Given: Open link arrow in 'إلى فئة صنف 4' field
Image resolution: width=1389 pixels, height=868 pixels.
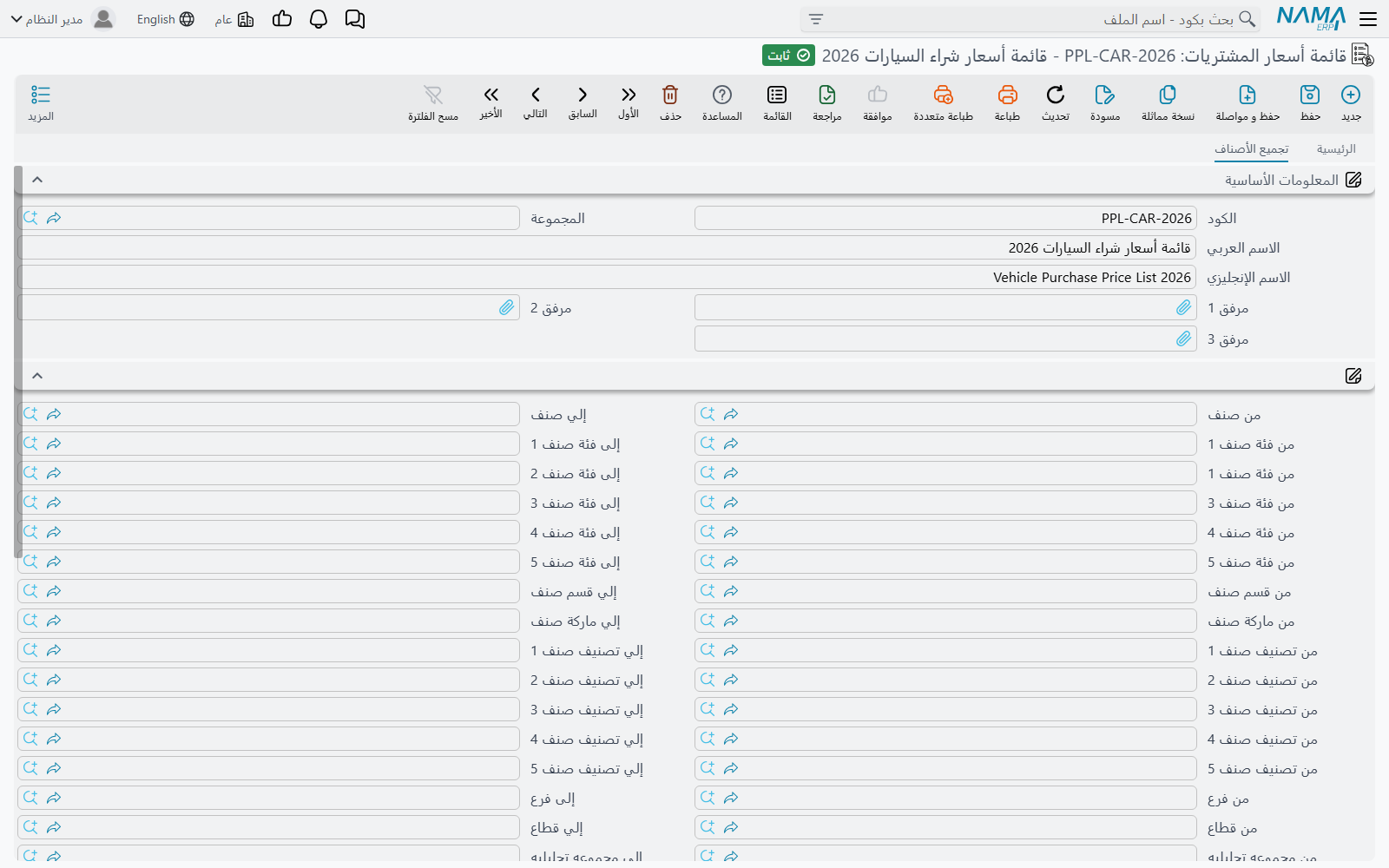Looking at the screenshot, I should 54,532.
